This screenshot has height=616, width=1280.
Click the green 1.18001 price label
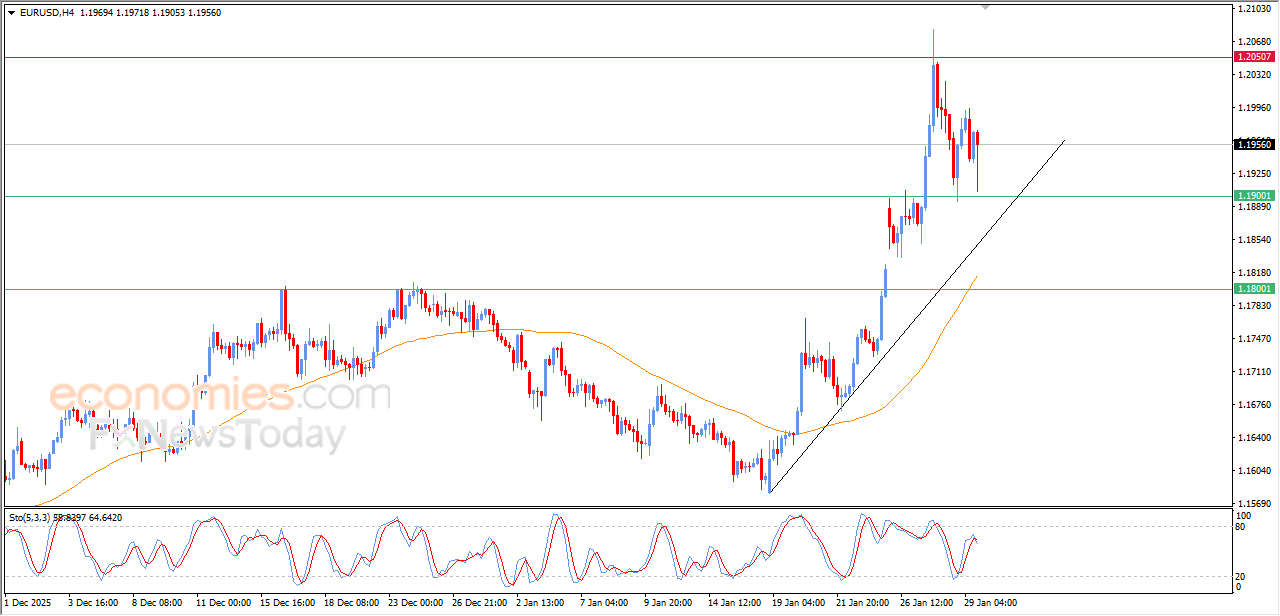(1253, 289)
